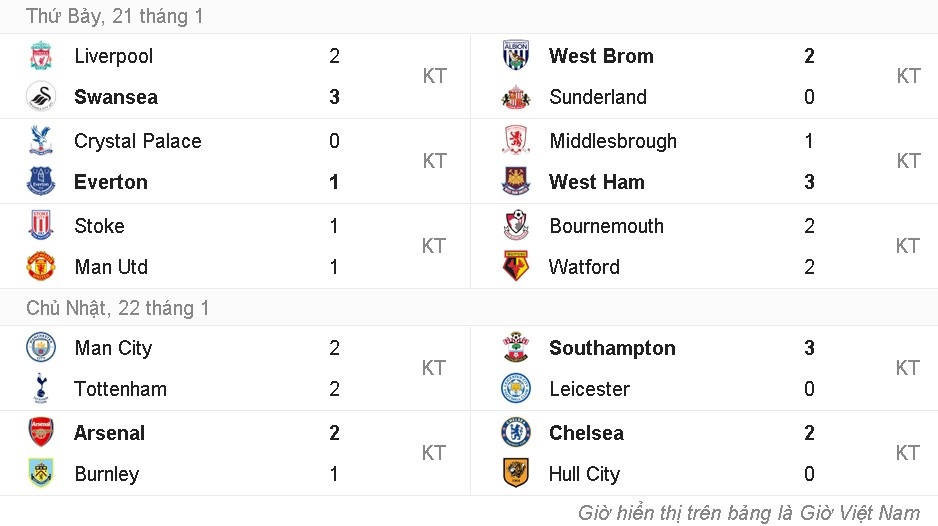Image resolution: width=938 pixels, height=526 pixels.
Task: Select the Chủ Nhật, 22 tháng 1 header
Action: (x=118, y=308)
